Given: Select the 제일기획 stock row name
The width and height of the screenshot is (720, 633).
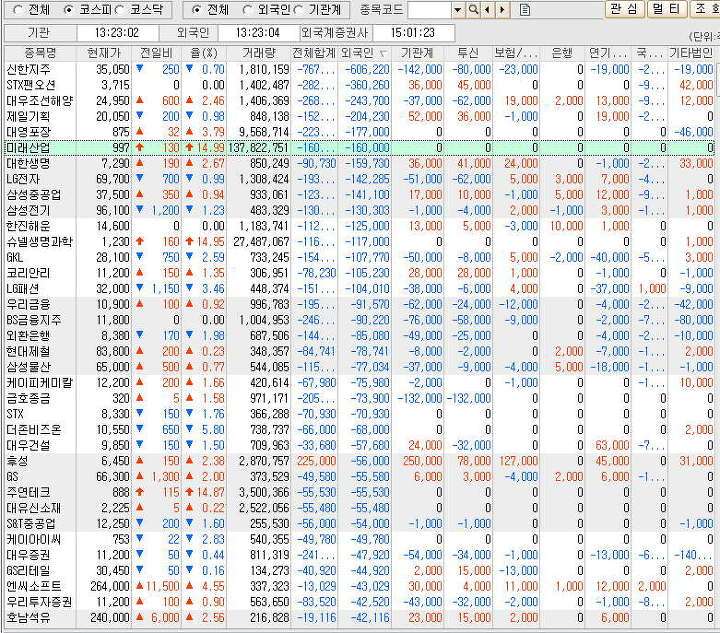Looking at the screenshot, I should (x=28, y=117).
